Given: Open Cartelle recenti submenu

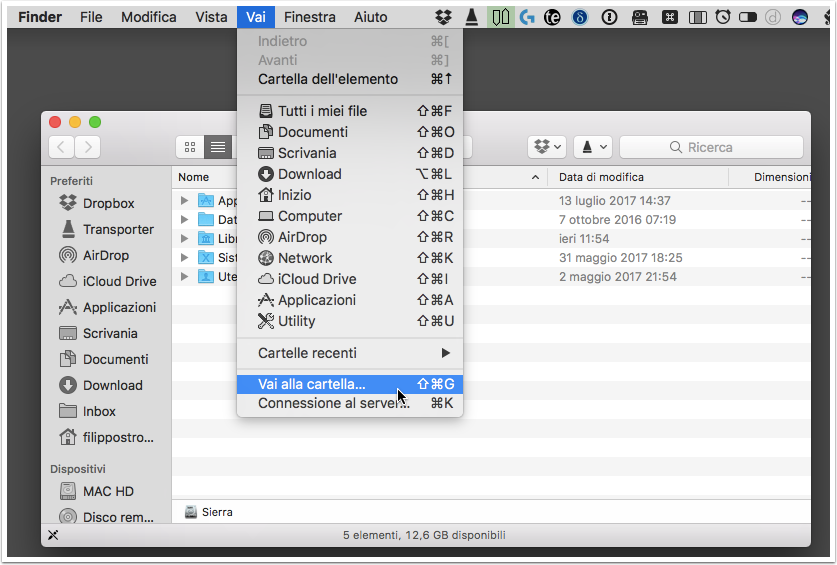Looking at the screenshot, I should (x=350, y=353).
